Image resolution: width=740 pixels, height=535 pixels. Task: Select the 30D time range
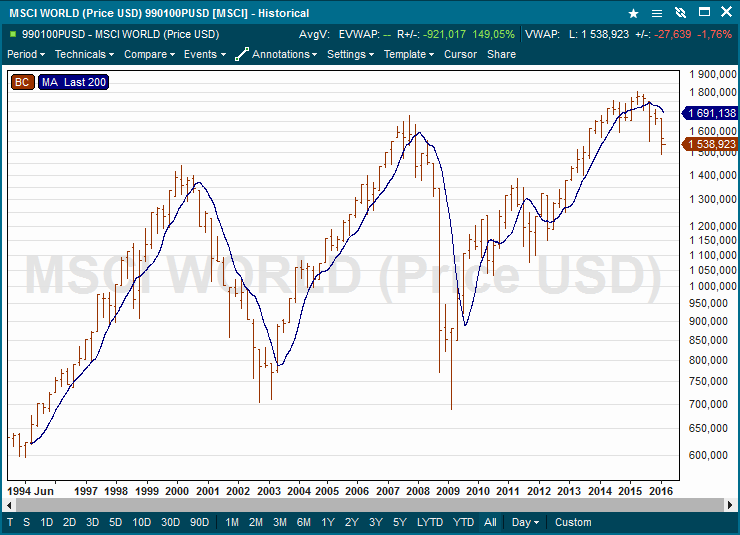coord(170,522)
